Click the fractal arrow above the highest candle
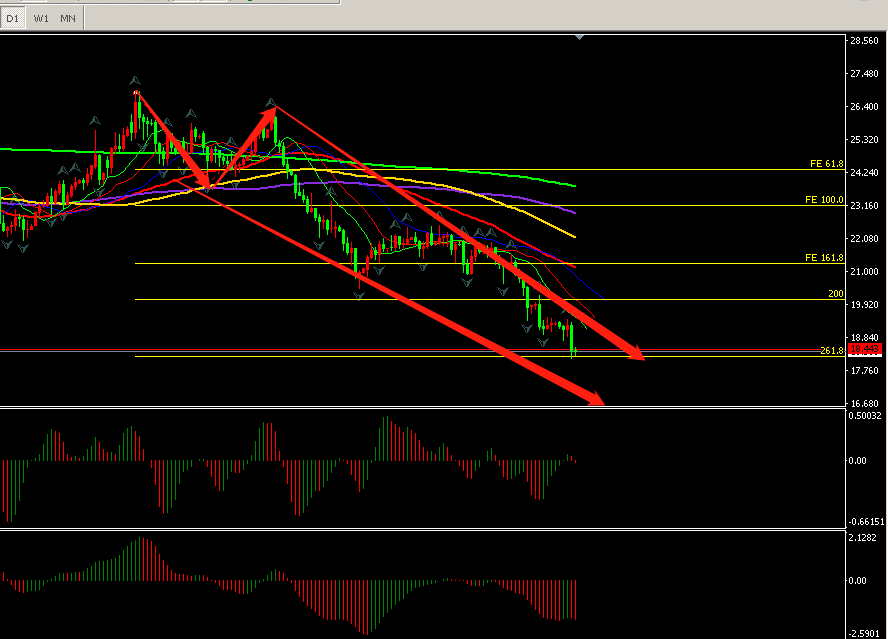 point(136,80)
